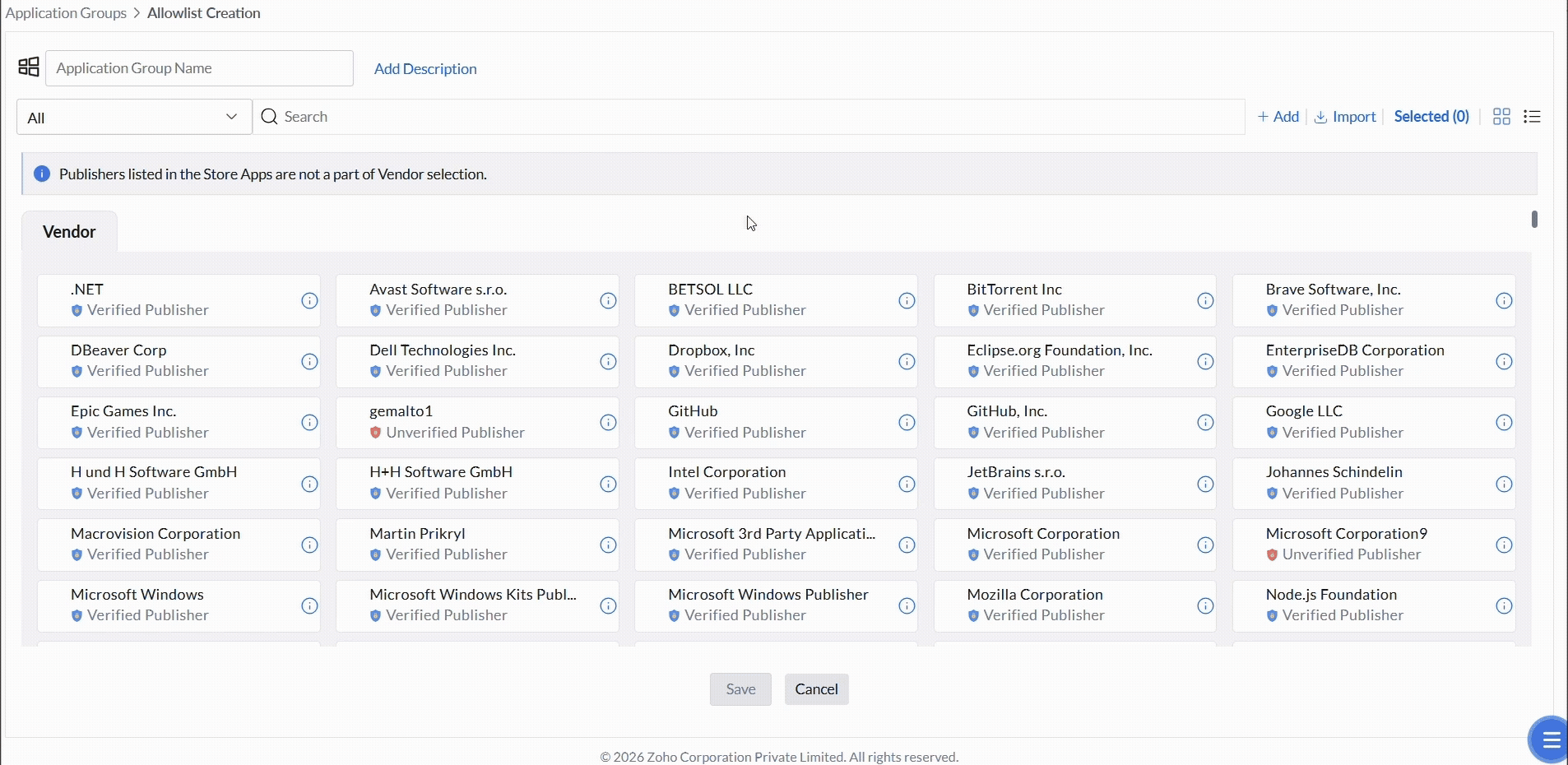Open Eclipse.org Foundation info icon

tap(1205, 361)
